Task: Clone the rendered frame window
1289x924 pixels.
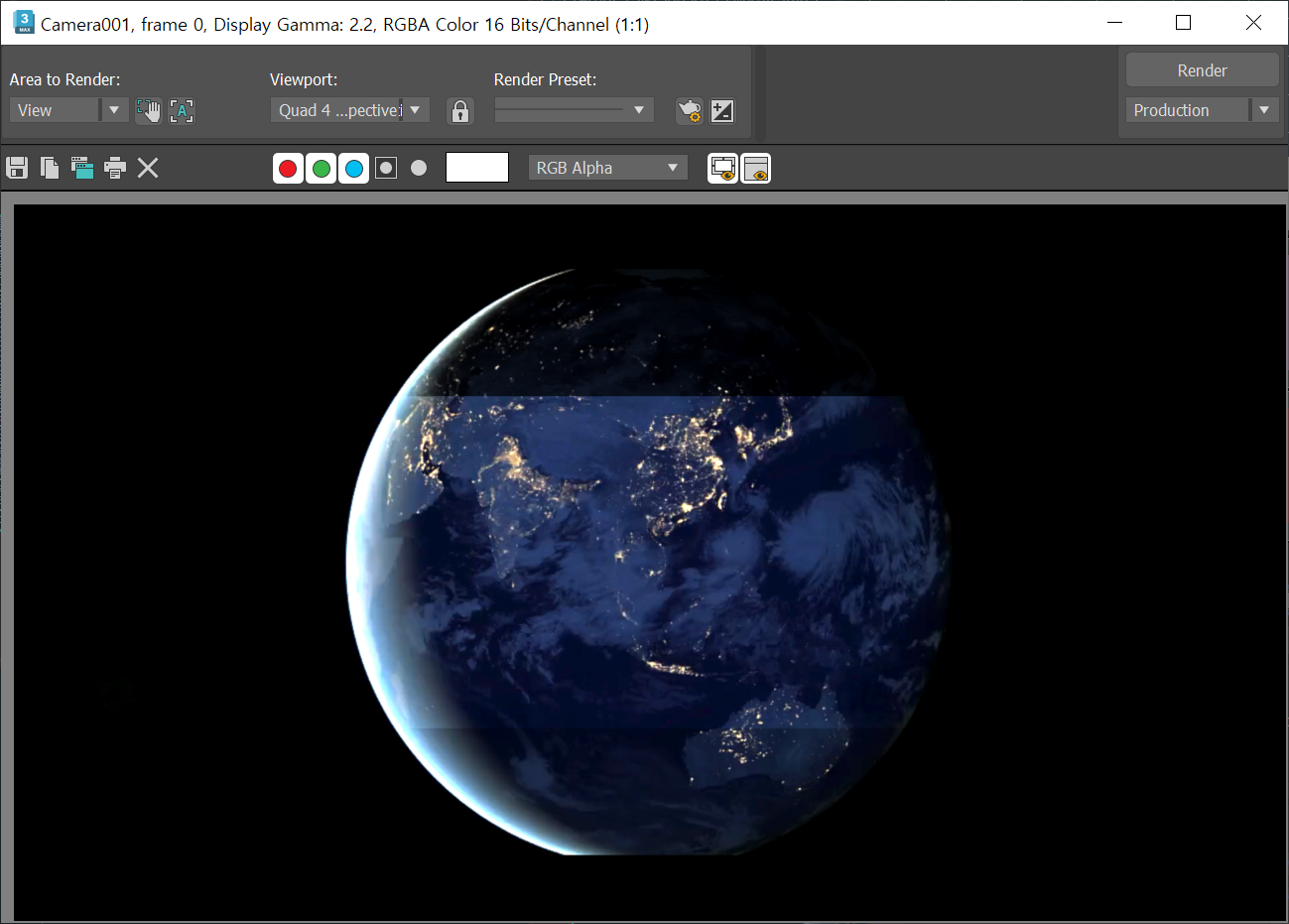Action: coord(81,168)
